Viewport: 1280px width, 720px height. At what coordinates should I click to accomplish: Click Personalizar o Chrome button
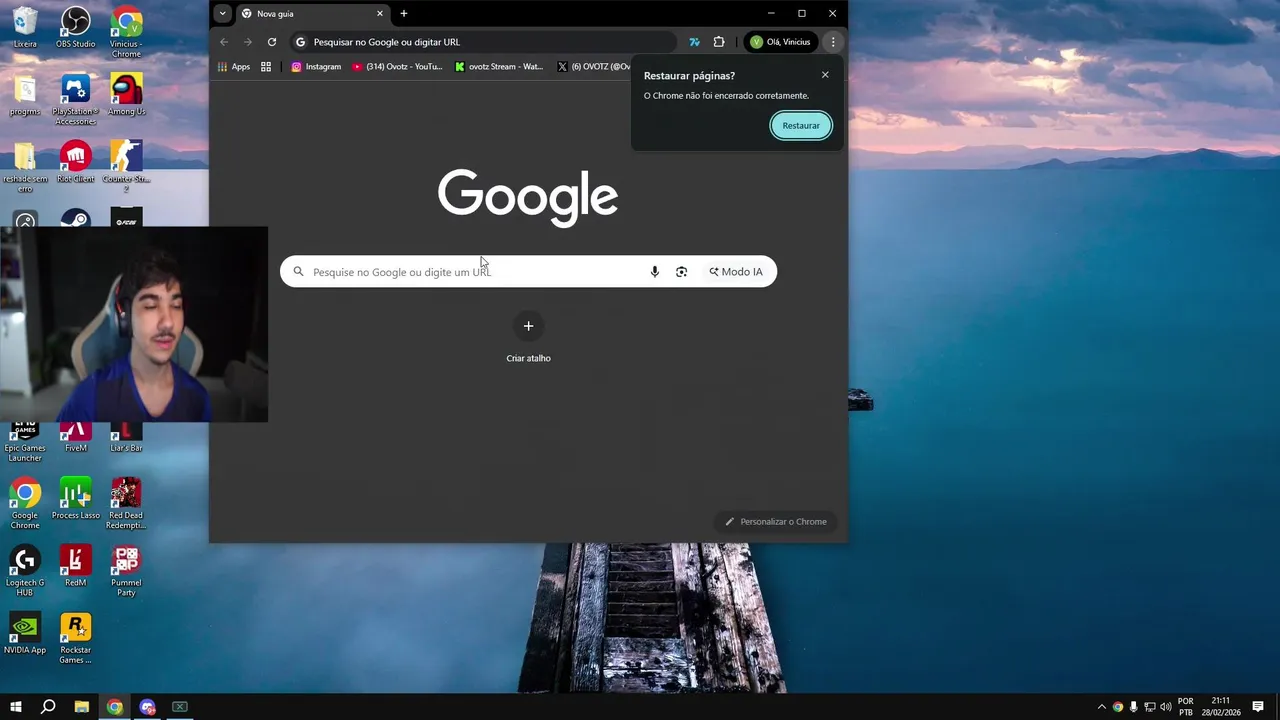[776, 522]
